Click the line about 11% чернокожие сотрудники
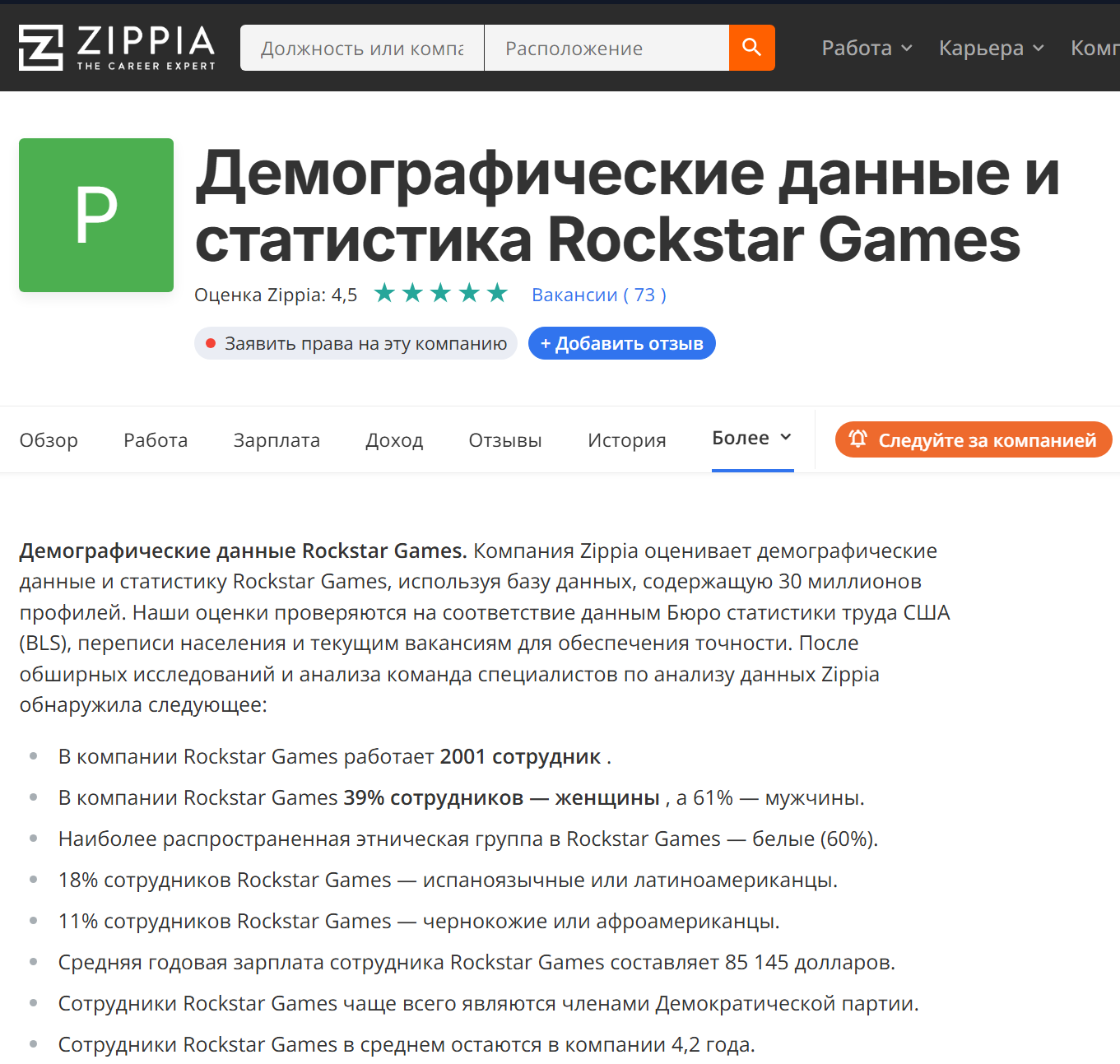This screenshot has width=1120, height=1064. (419, 921)
